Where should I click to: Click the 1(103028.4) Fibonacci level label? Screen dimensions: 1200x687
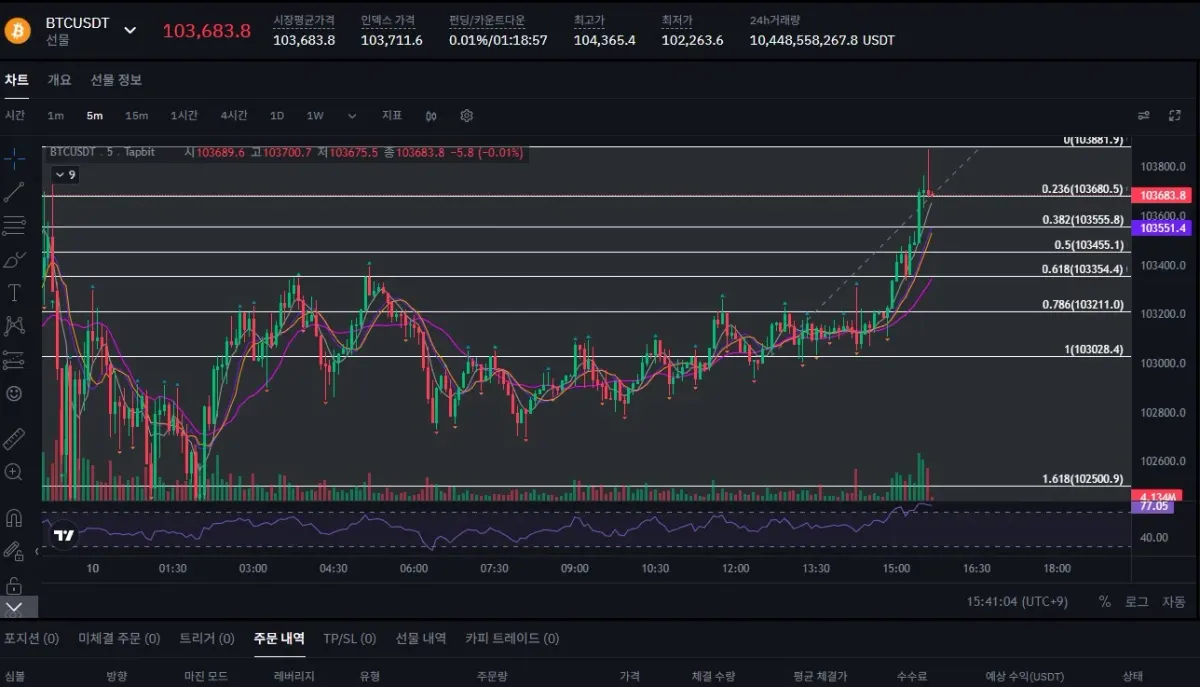(x=1093, y=350)
